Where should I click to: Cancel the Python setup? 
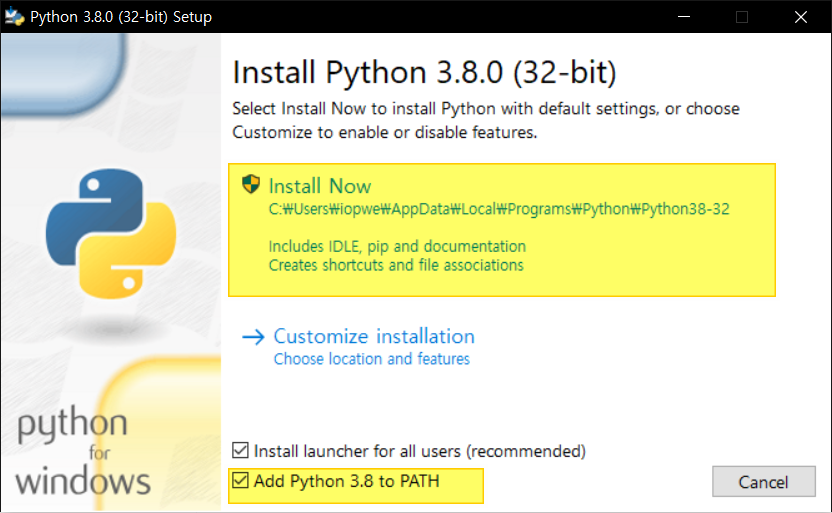pyautogui.click(x=764, y=482)
